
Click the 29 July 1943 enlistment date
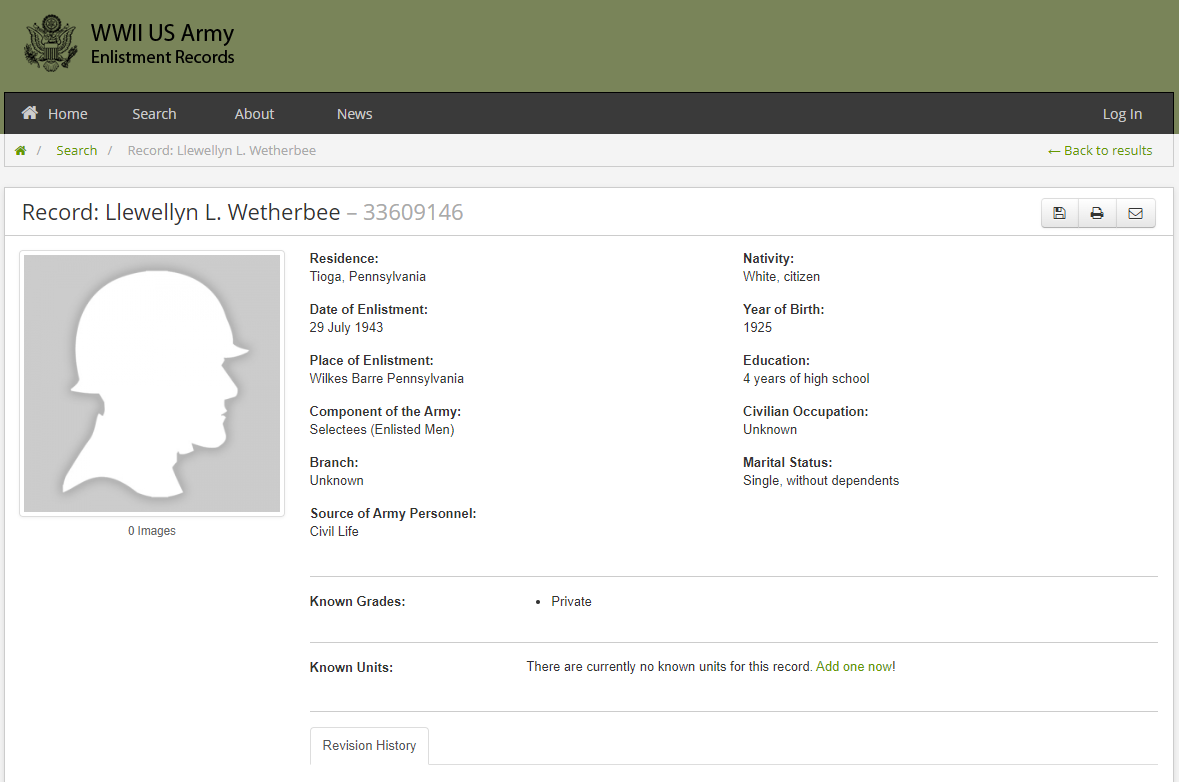tap(347, 328)
